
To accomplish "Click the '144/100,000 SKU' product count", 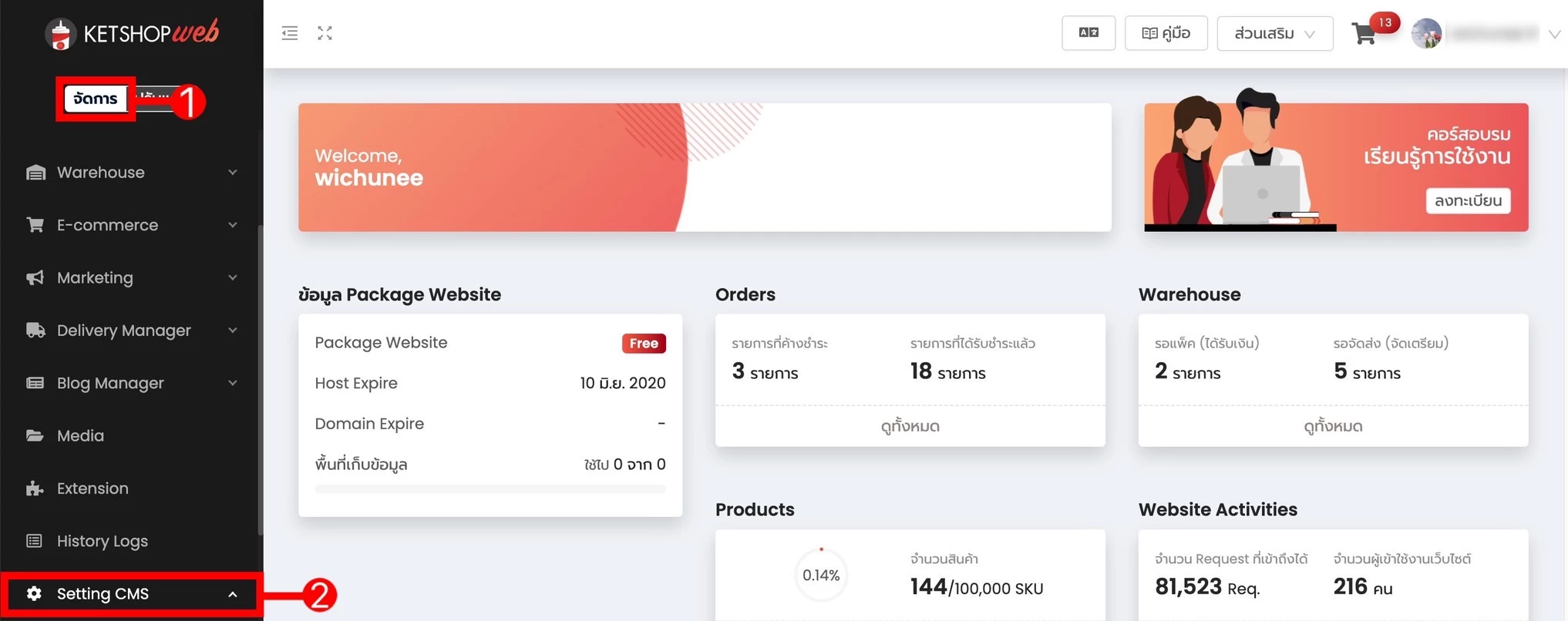I will click(x=977, y=587).
